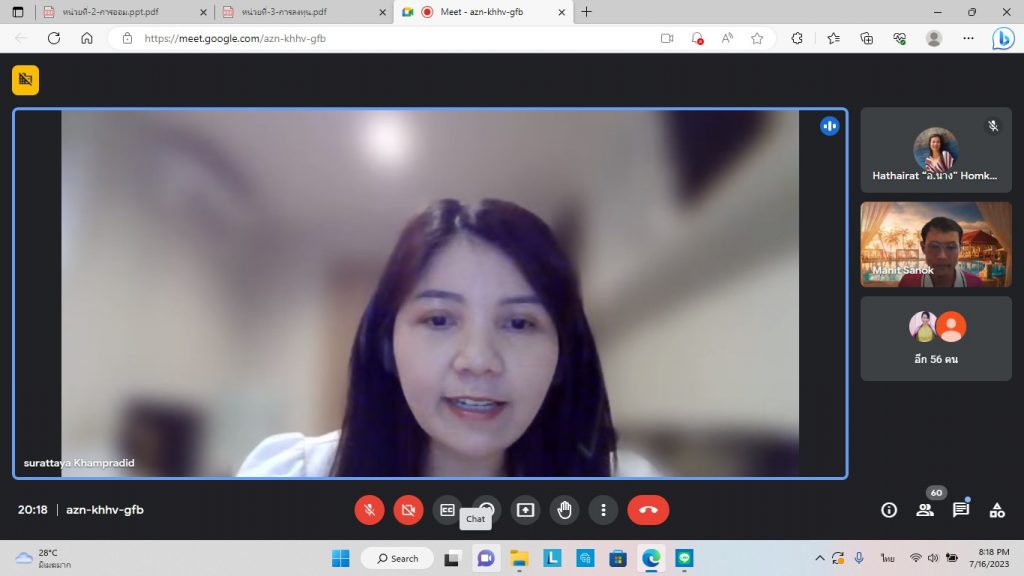Expand hidden system tray icons chevron
1024x576 pixels.
tap(820, 558)
